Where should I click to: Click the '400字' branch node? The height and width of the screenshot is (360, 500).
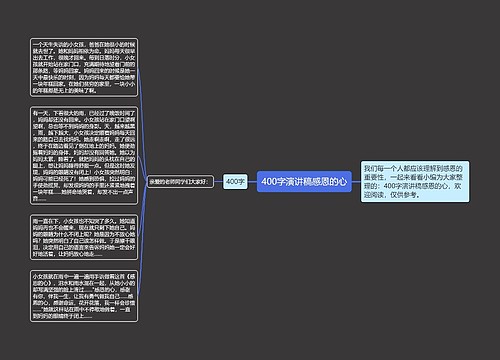pyautogui.click(x=235, y=182)
